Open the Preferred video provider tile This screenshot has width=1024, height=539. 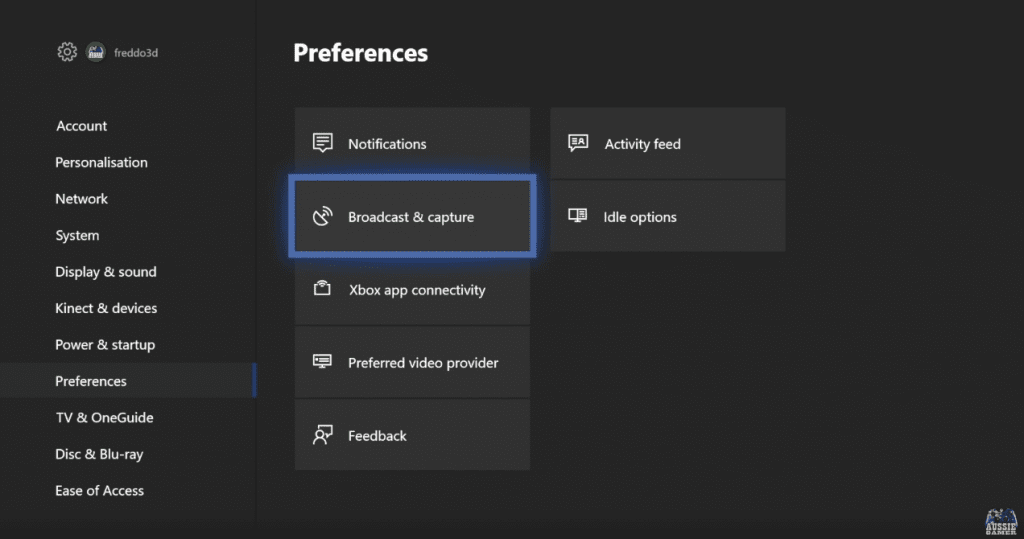[412, 363]
